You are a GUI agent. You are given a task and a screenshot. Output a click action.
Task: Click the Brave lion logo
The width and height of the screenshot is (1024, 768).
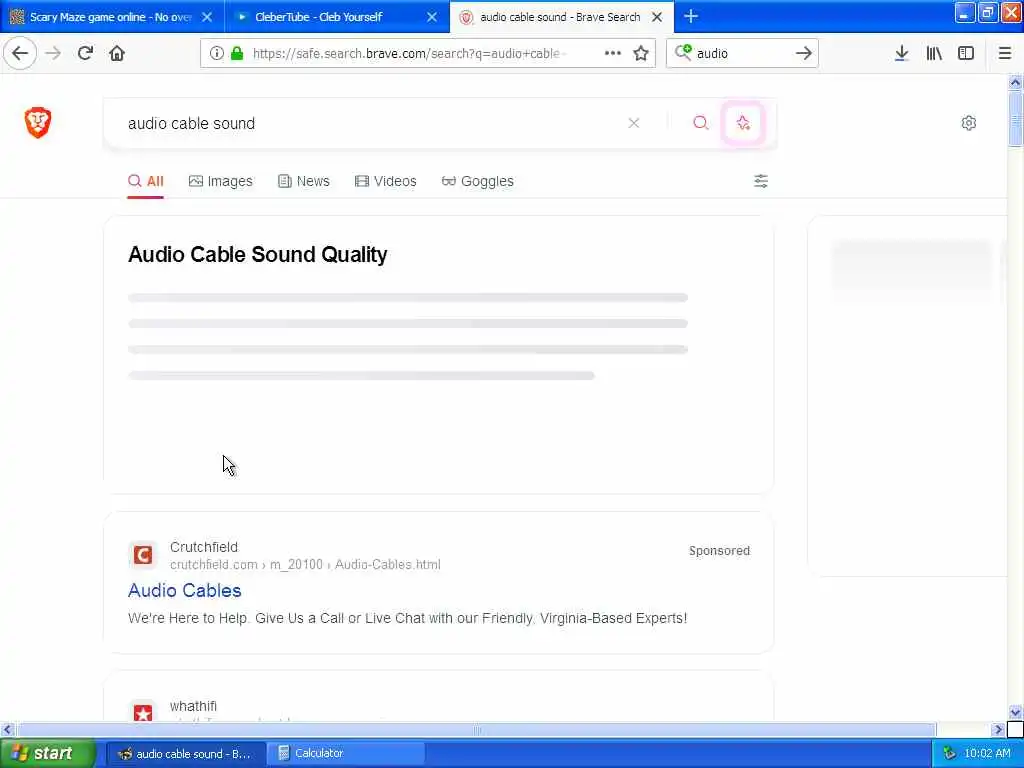click(x=38, y=122)
